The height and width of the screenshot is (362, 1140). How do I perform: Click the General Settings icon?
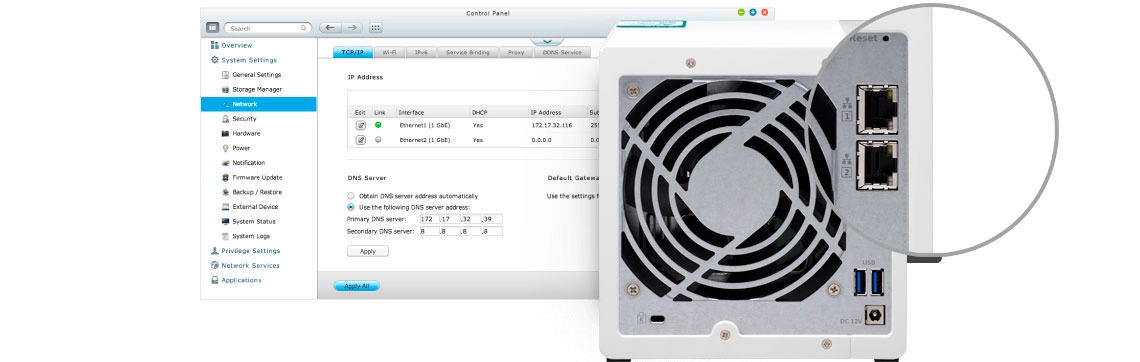coord(225,75)
